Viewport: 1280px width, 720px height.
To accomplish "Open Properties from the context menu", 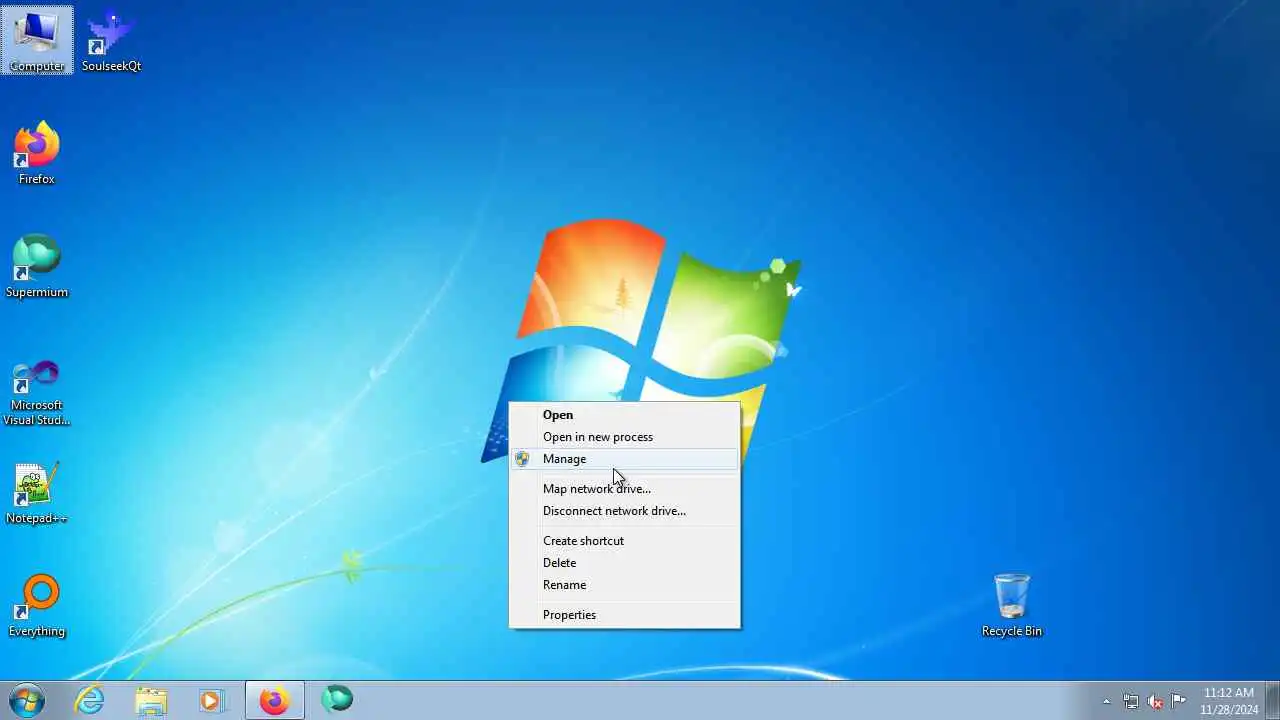I will point(625,615).
